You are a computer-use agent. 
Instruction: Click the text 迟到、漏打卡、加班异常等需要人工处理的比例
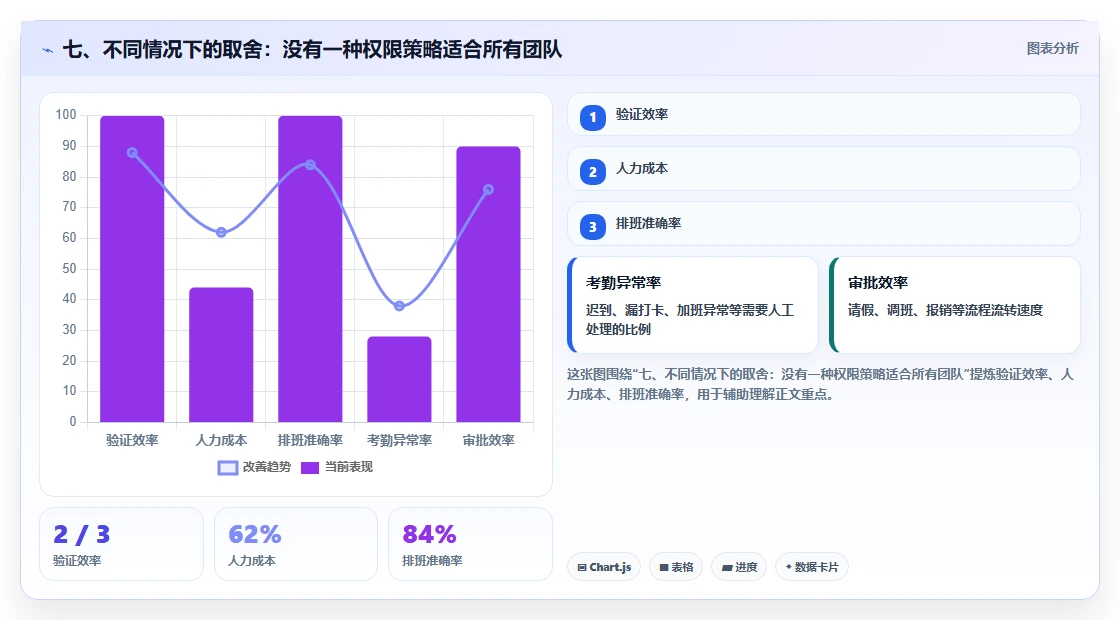(x=690, y=320)
